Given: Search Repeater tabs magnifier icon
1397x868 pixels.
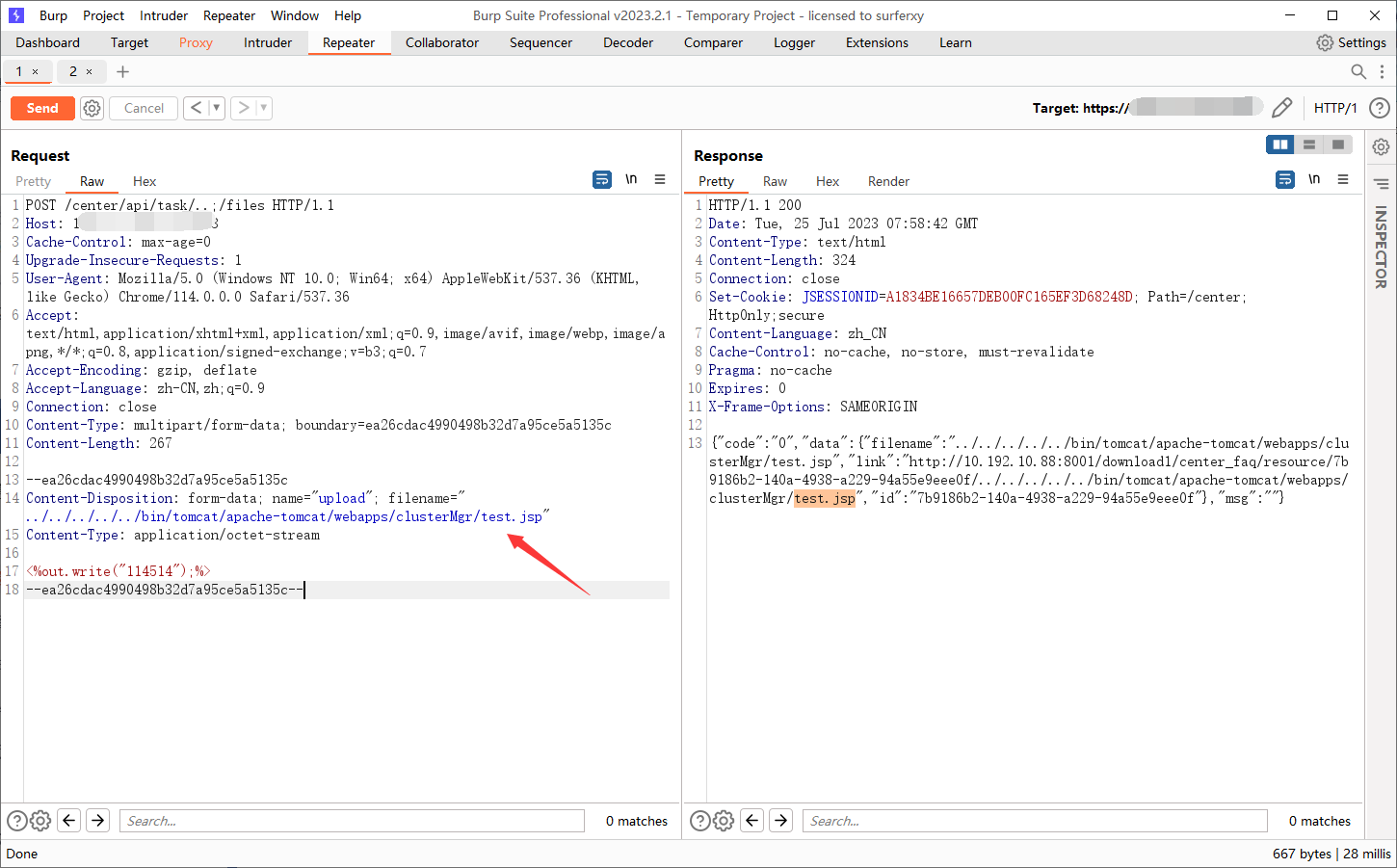Looking at the screenshot, I should (1358, 71).
